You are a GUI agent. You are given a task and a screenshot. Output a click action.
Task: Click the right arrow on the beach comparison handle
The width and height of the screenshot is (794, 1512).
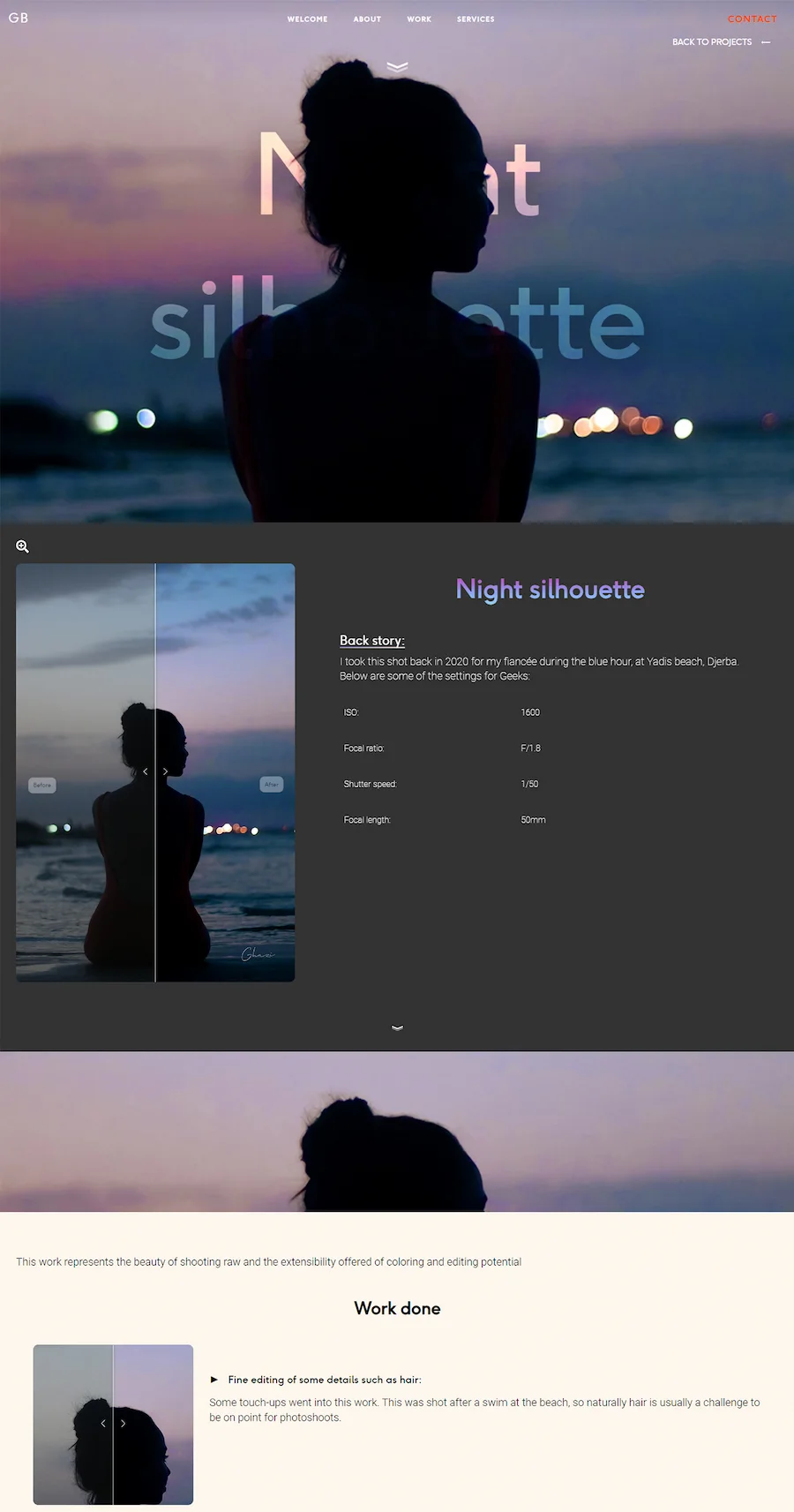165,771
